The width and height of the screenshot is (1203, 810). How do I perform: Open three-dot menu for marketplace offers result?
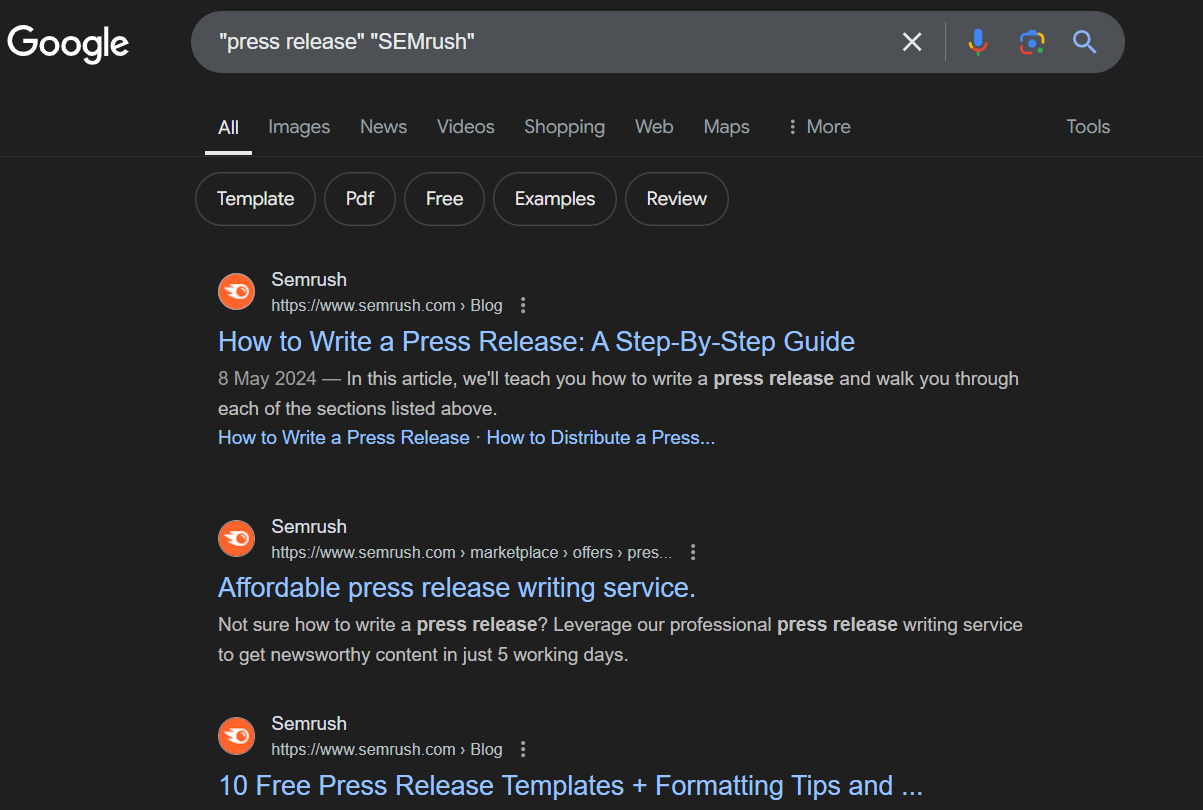pyautogui.click(x=693, y=552)
